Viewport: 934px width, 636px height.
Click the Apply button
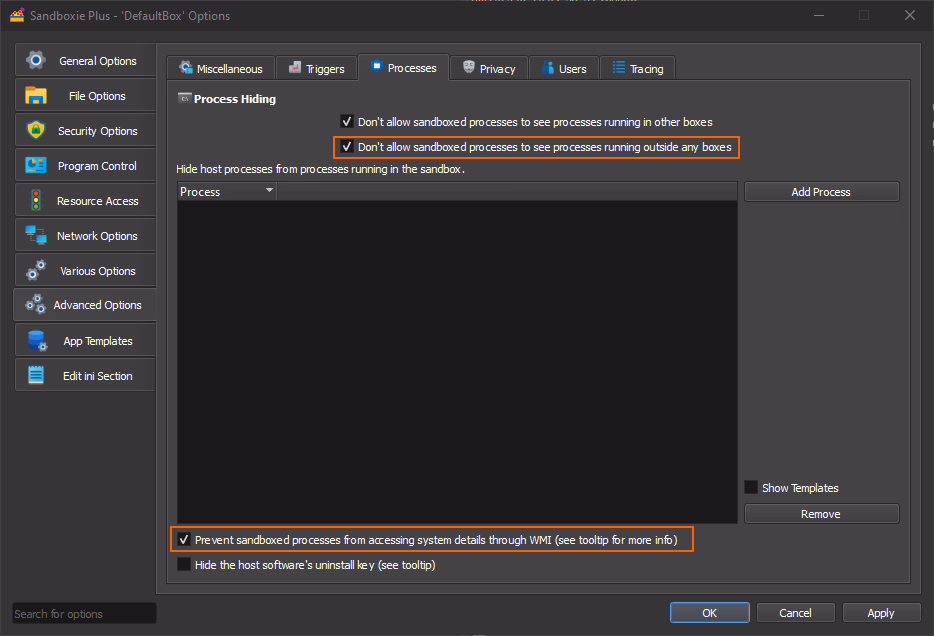point(881,613)
